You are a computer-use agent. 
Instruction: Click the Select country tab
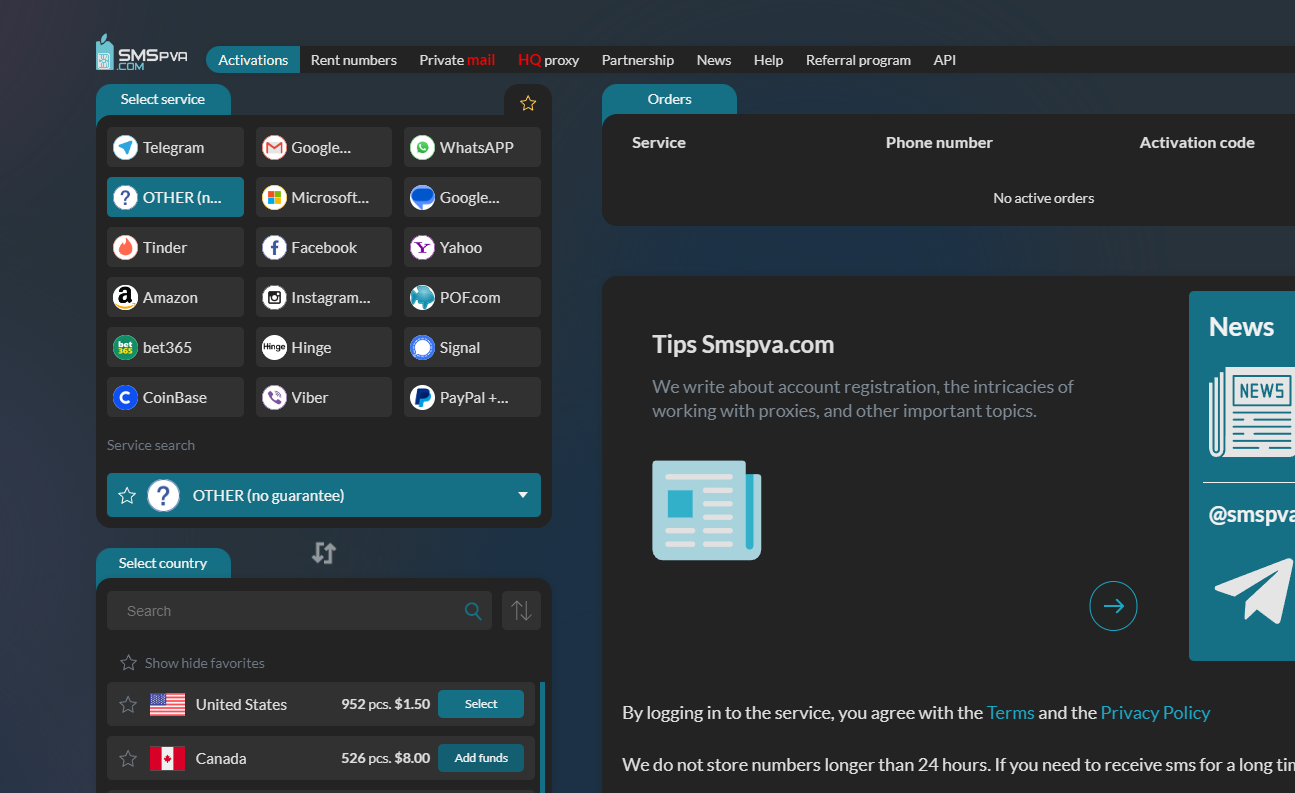[x=163, y=563]
